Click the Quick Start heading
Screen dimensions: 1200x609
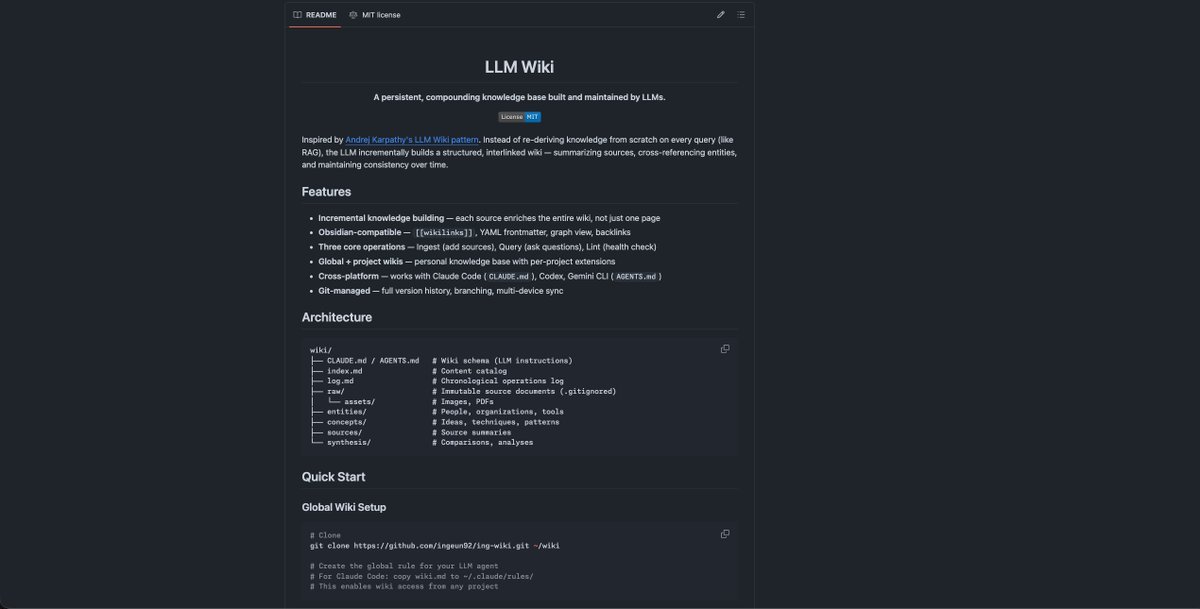[x=333, y=477]
